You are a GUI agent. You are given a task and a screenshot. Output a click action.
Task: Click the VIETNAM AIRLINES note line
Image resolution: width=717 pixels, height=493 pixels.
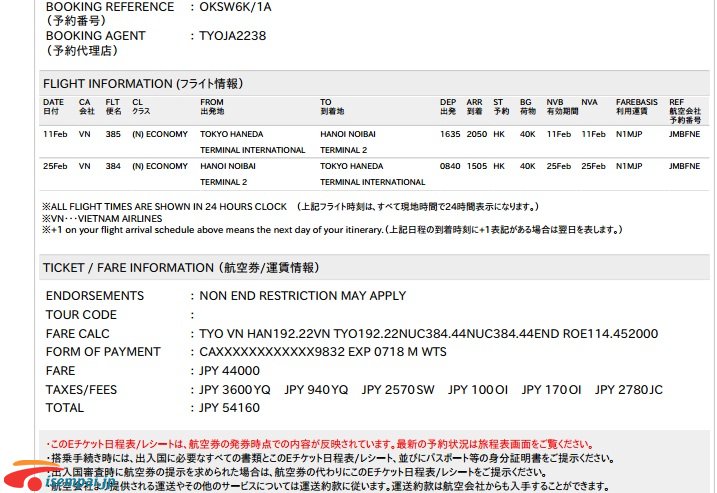point(102,219)
